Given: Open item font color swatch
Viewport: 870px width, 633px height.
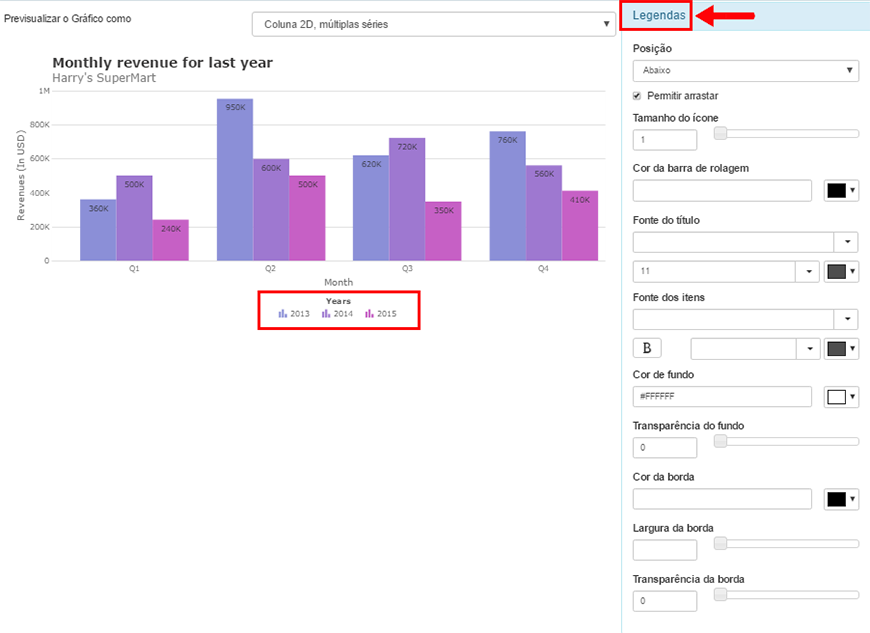Looking at the screenshot, I should pos(841,348).
